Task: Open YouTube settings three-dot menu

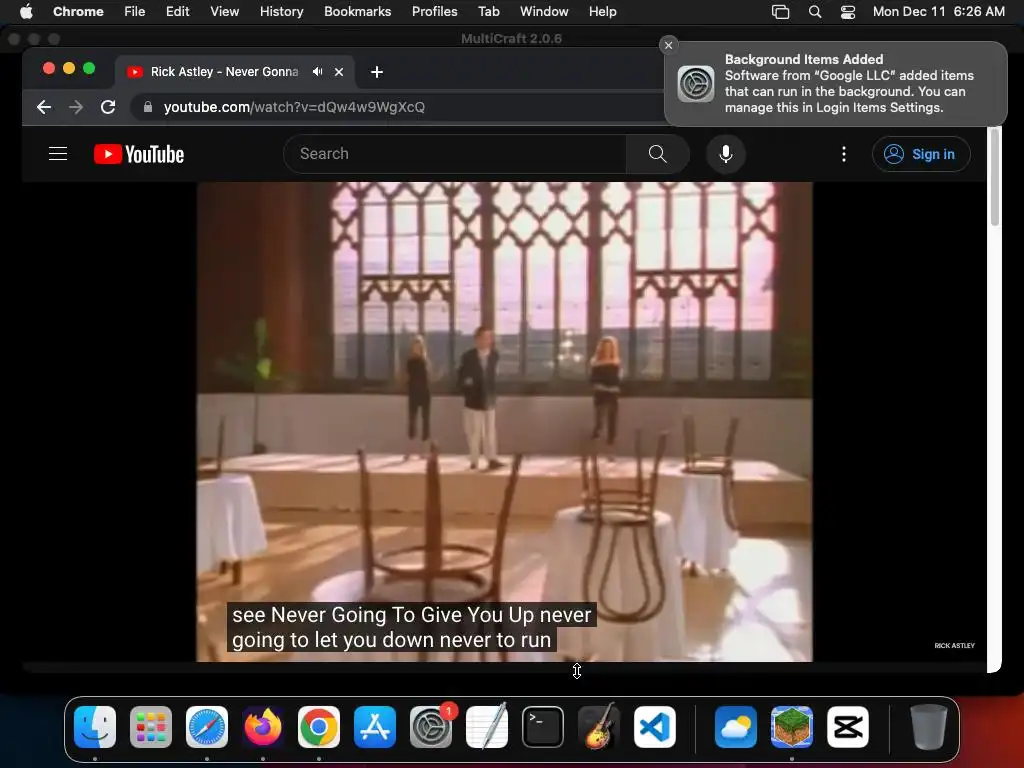Action: tap(844, 154)
